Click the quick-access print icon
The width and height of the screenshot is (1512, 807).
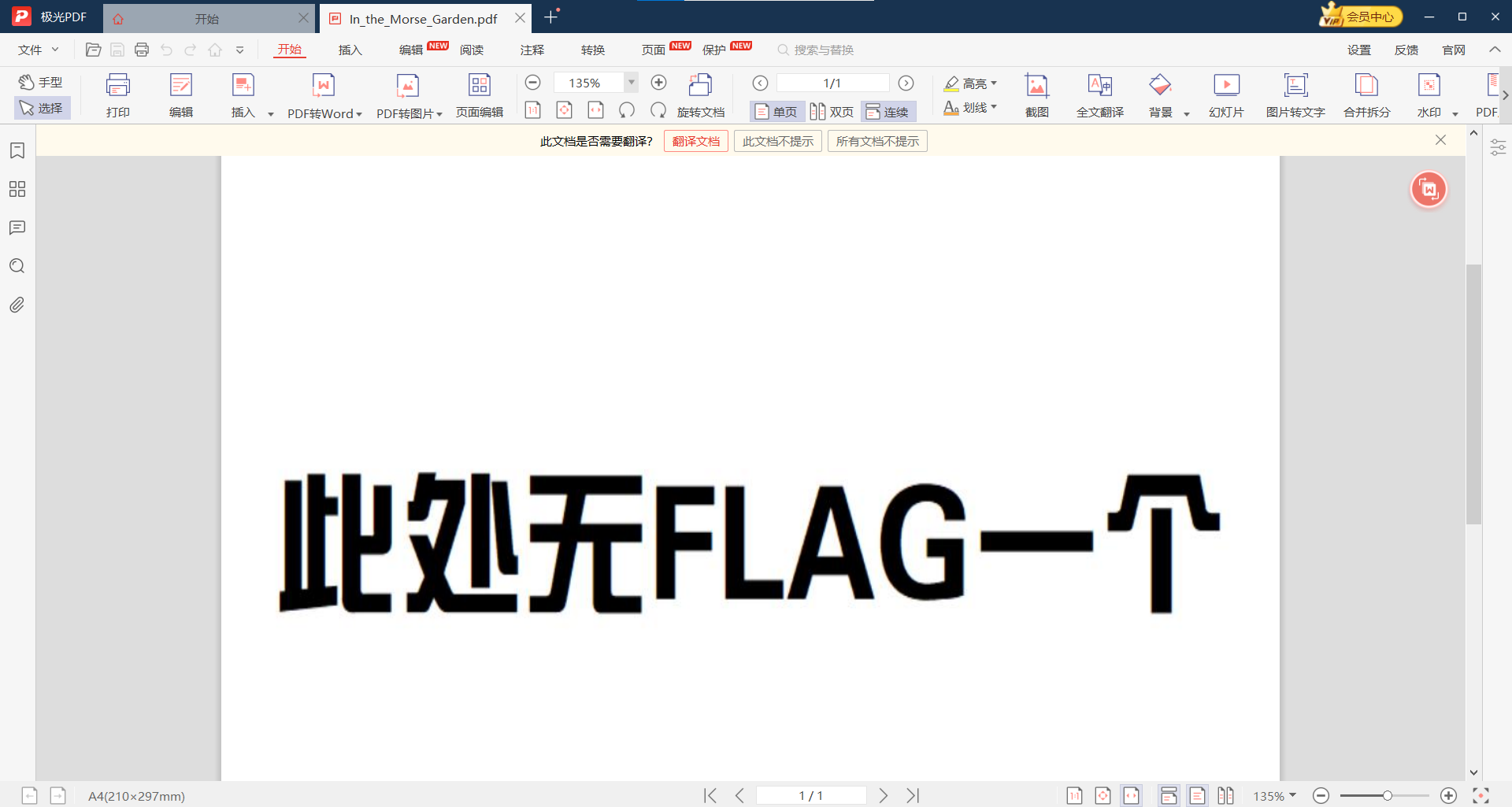tap(142, 50)
